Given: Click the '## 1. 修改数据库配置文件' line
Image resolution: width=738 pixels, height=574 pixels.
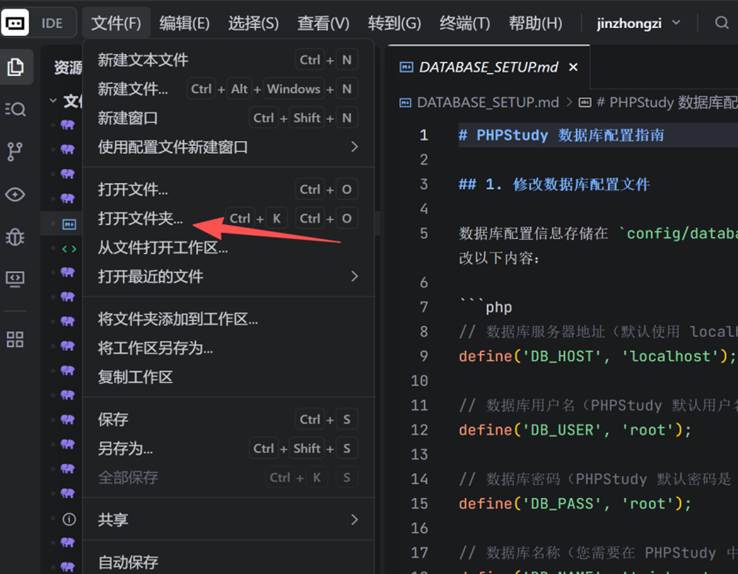Looking at the screenshot, I should [554, 184].
